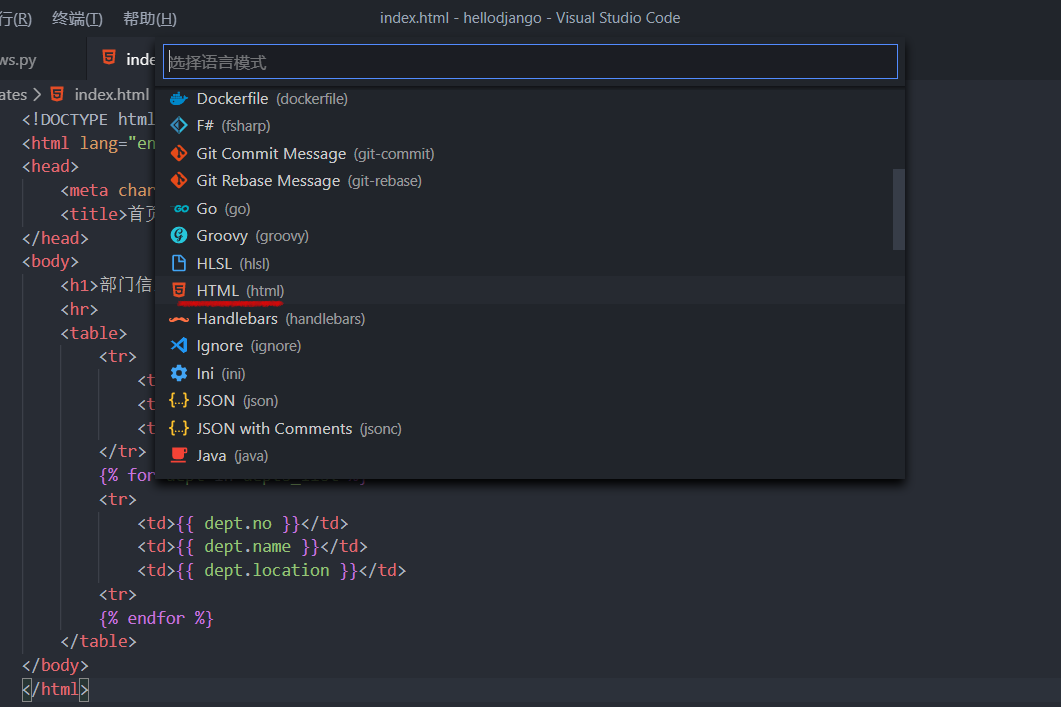1061x707 pixels.
Task: Click the <hr> tag line
Action: point(79,309)
